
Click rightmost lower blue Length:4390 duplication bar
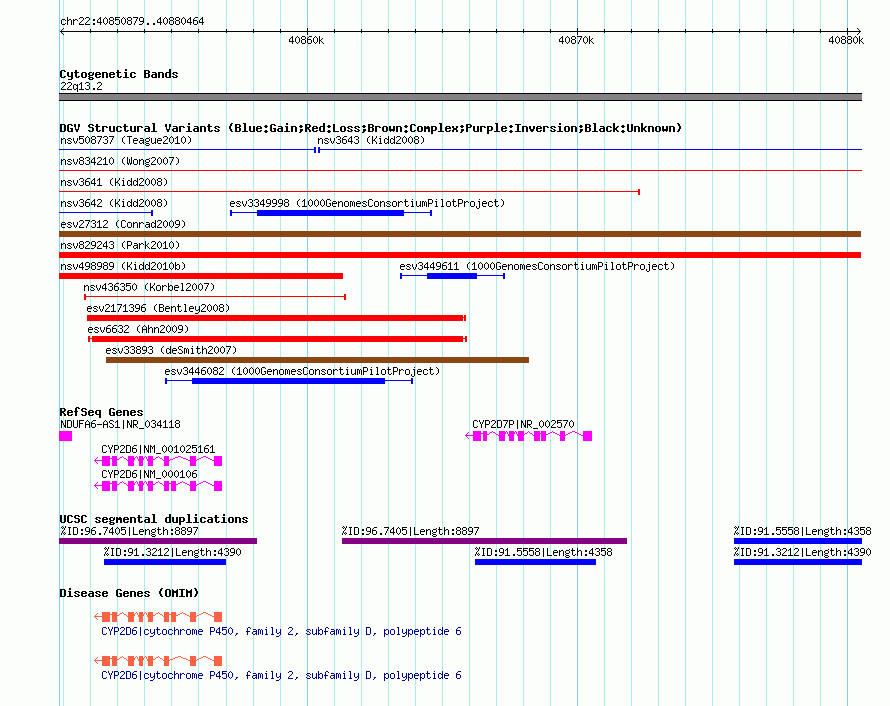point(797,562)
